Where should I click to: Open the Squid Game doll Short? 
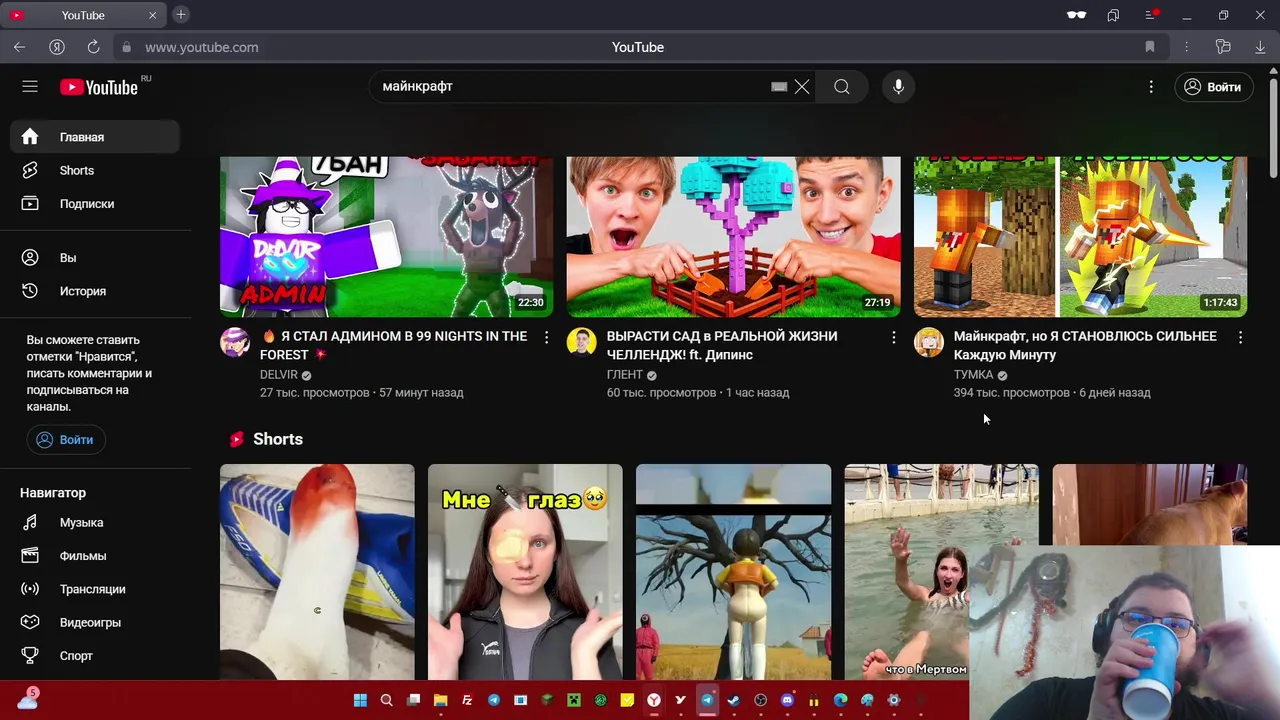[x=733, y=572]
